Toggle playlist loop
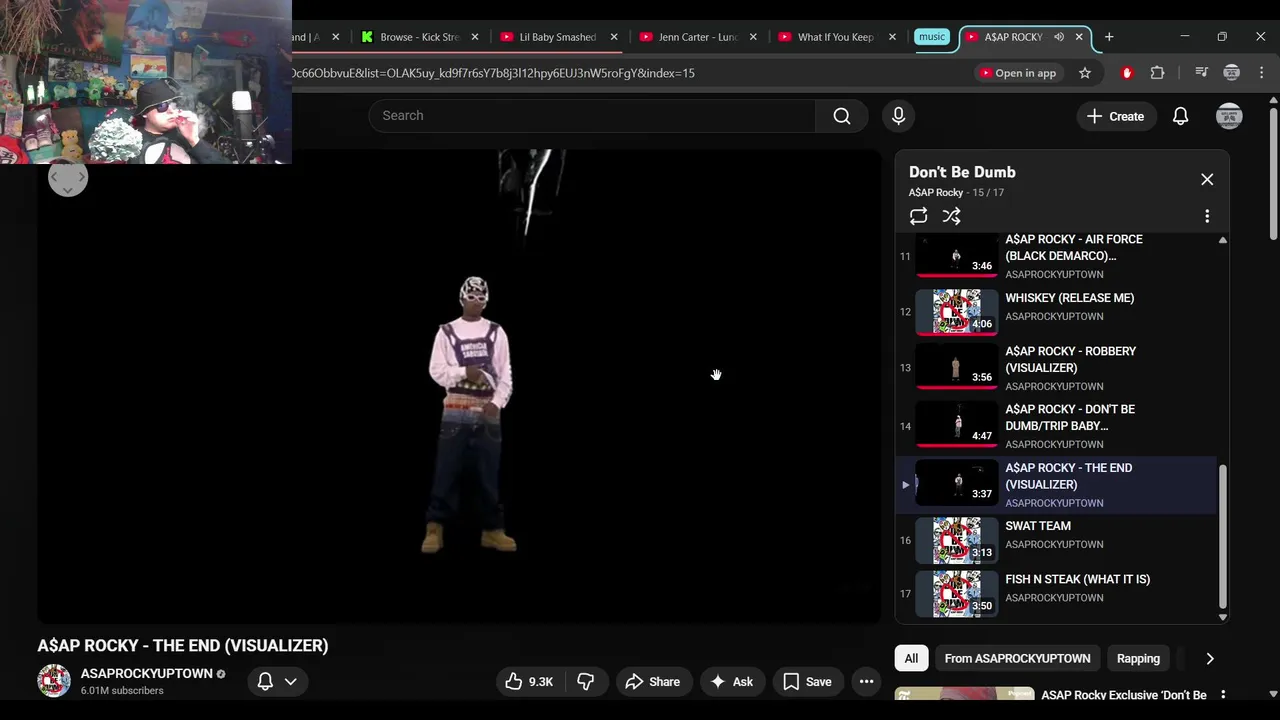Screen dimensions: 1280x720 click(918, 216)
